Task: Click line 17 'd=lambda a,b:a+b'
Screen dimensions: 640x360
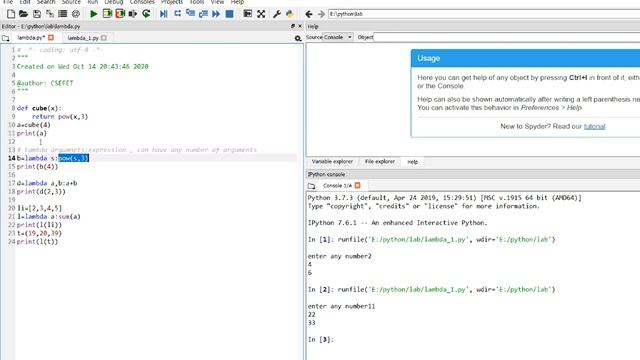Action: click(47, 183)
